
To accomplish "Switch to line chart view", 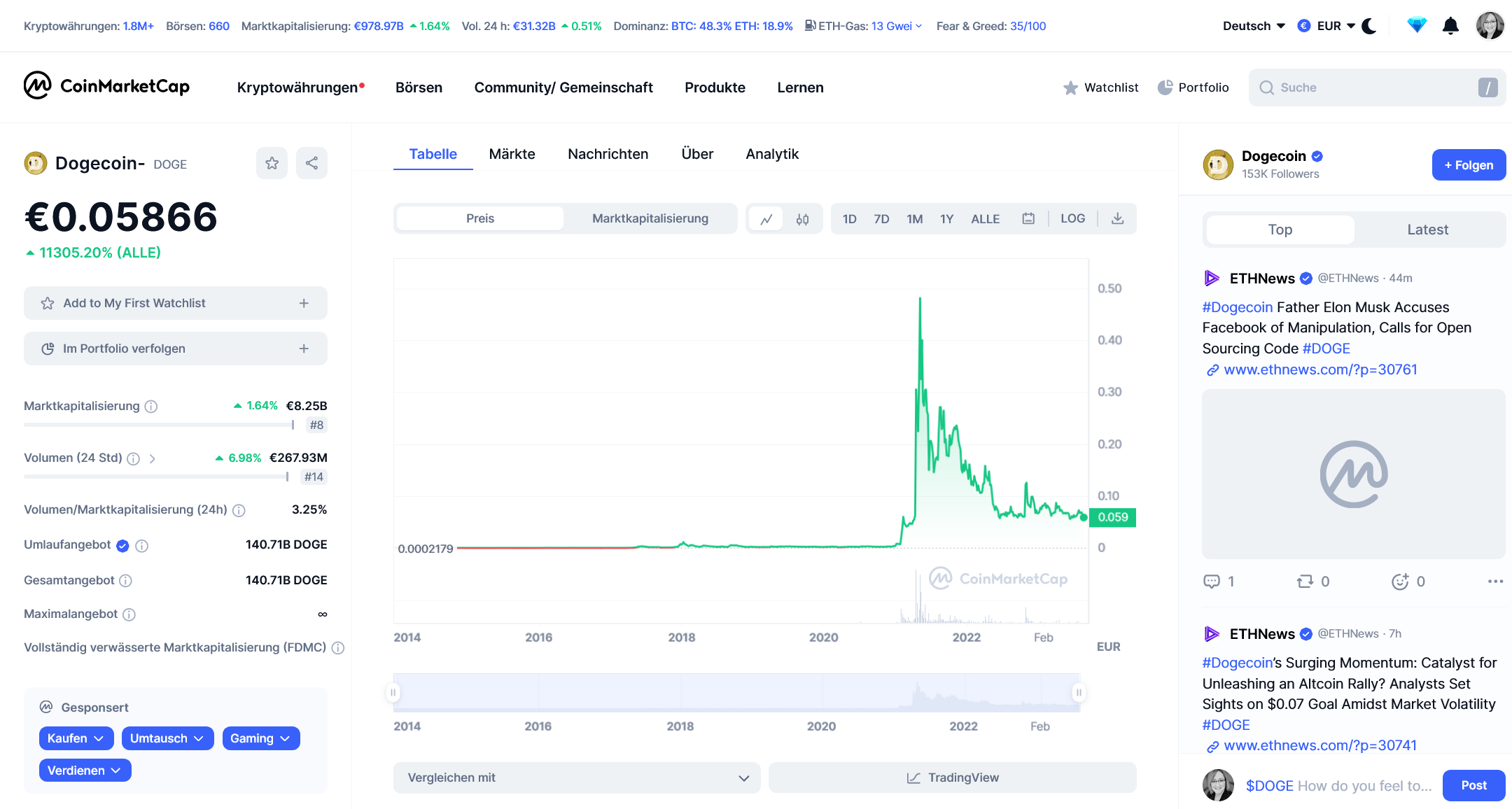I will 766,219.
